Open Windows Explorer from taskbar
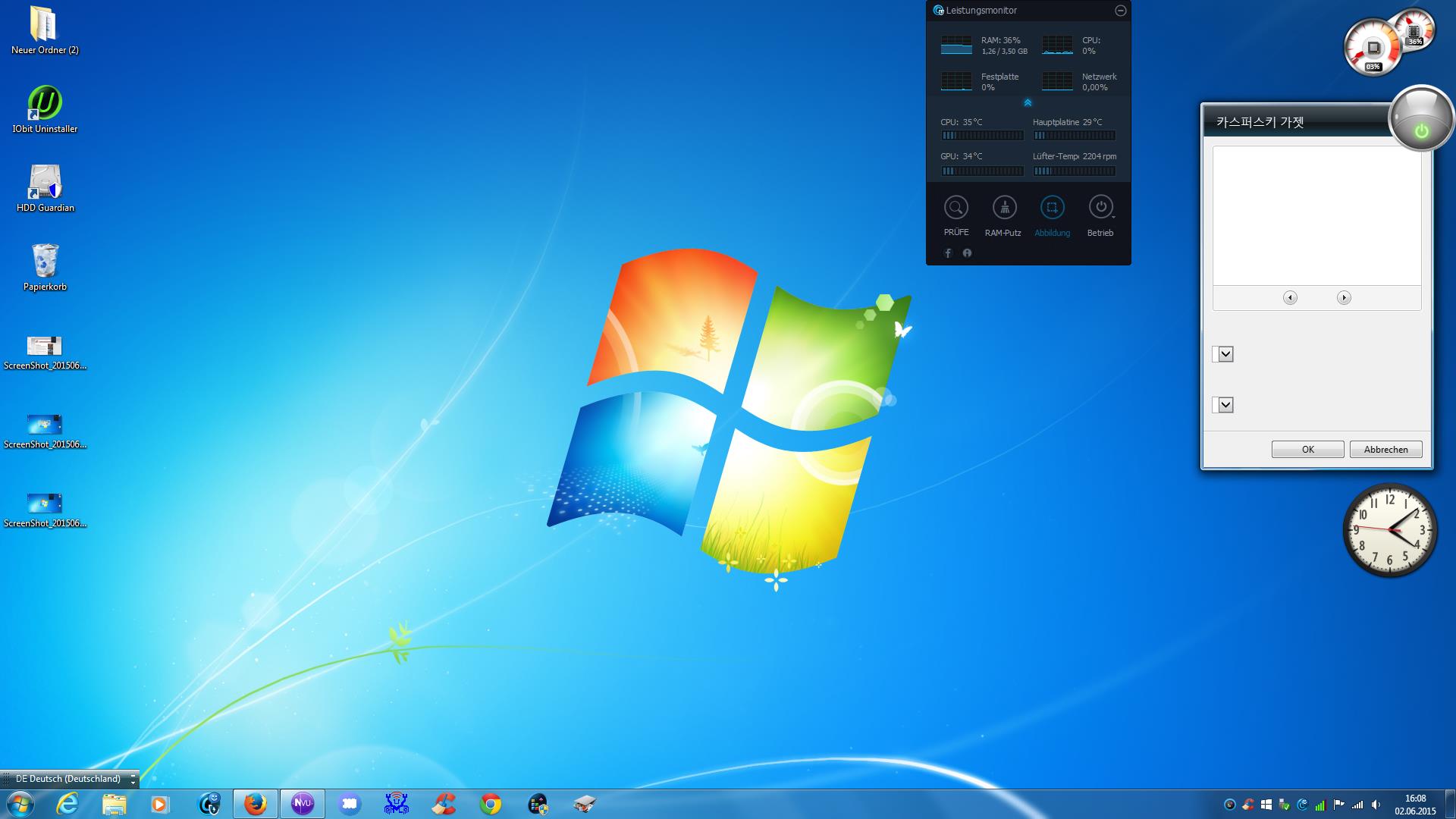The width and height of the screenshot is (1456, 819). [x=115, y=804]
